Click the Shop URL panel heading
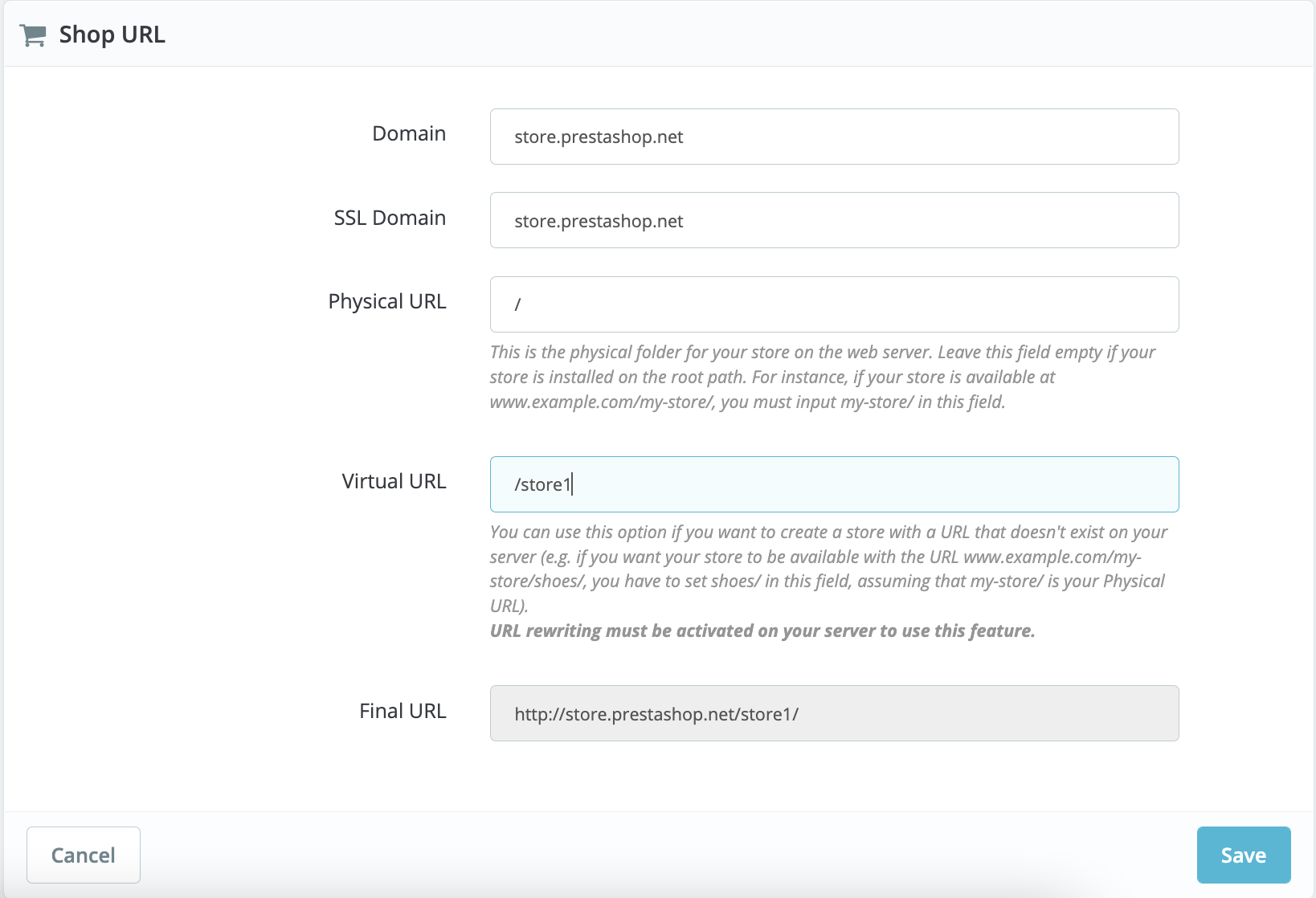This screenshot has width=1316, height=898. click(112, 35)
